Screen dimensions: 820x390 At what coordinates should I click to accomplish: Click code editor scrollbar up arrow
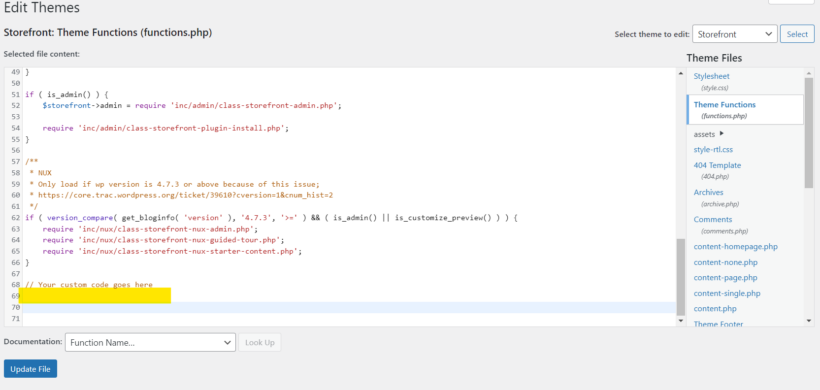(x=680, y=73)
